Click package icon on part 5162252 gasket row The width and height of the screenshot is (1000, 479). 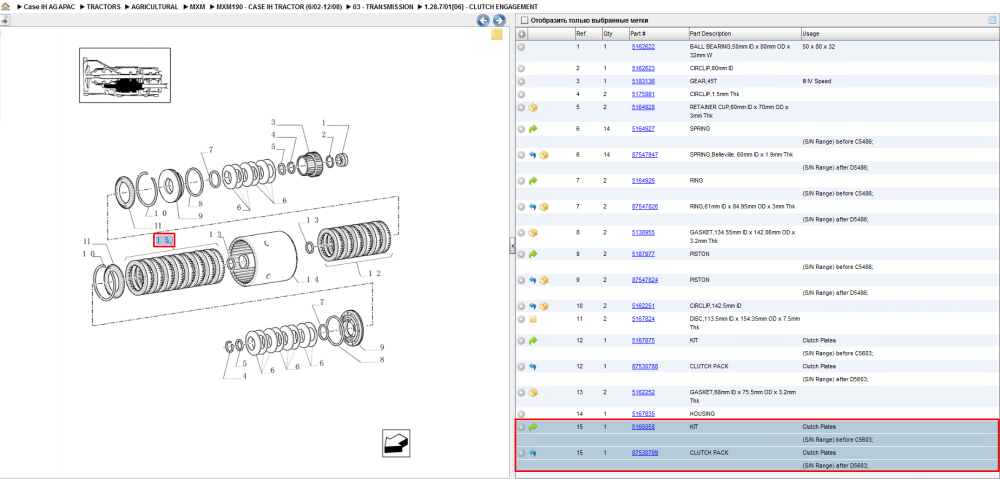click(x=533, y=392)
